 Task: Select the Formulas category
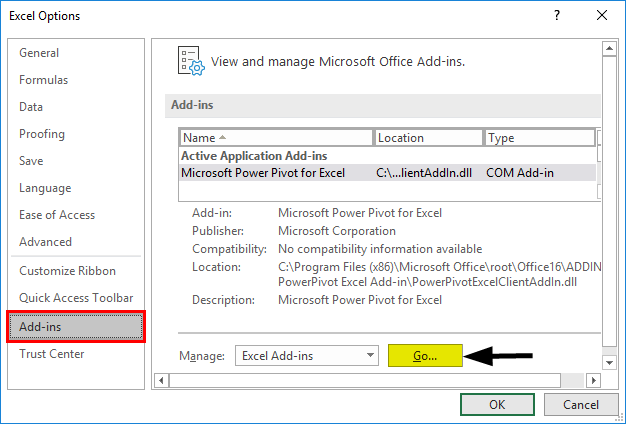(76, 80)
